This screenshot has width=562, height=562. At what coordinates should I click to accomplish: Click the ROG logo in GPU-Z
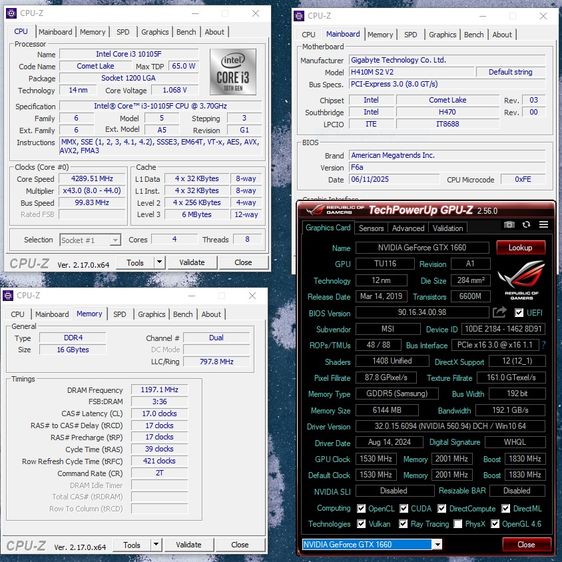pos(521,280)
